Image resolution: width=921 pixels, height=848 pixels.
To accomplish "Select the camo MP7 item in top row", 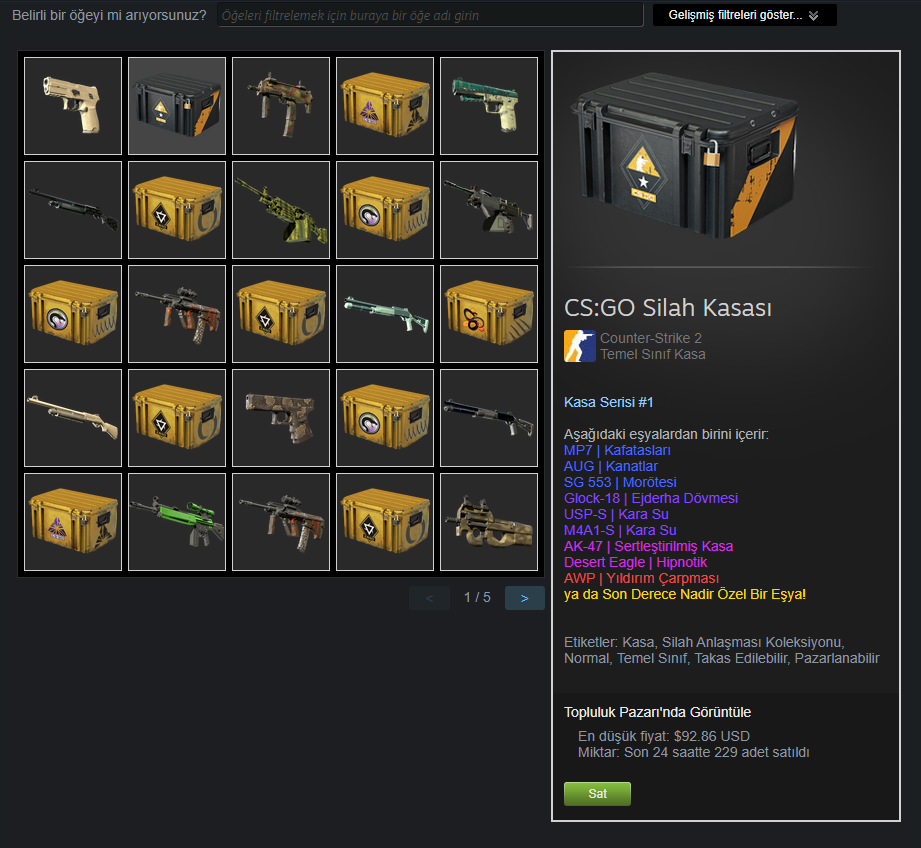I will (x=281, y=106).
